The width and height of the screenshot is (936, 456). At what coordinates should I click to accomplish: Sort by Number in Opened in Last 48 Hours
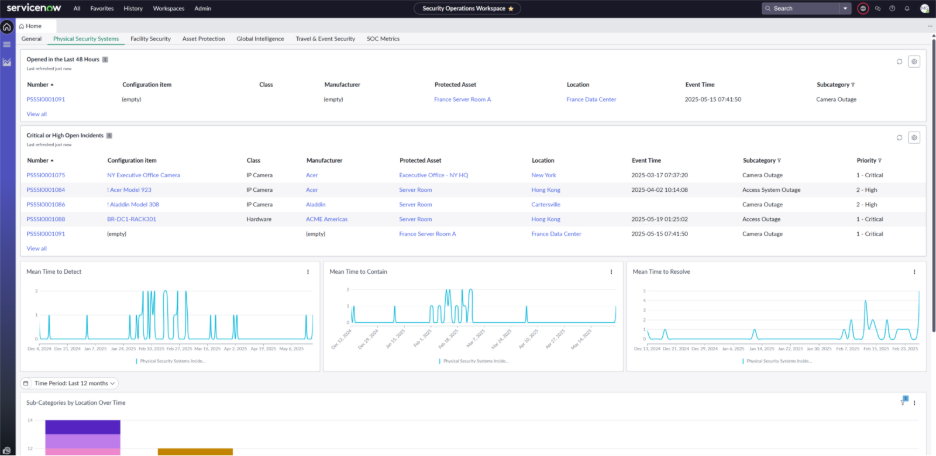41,85
